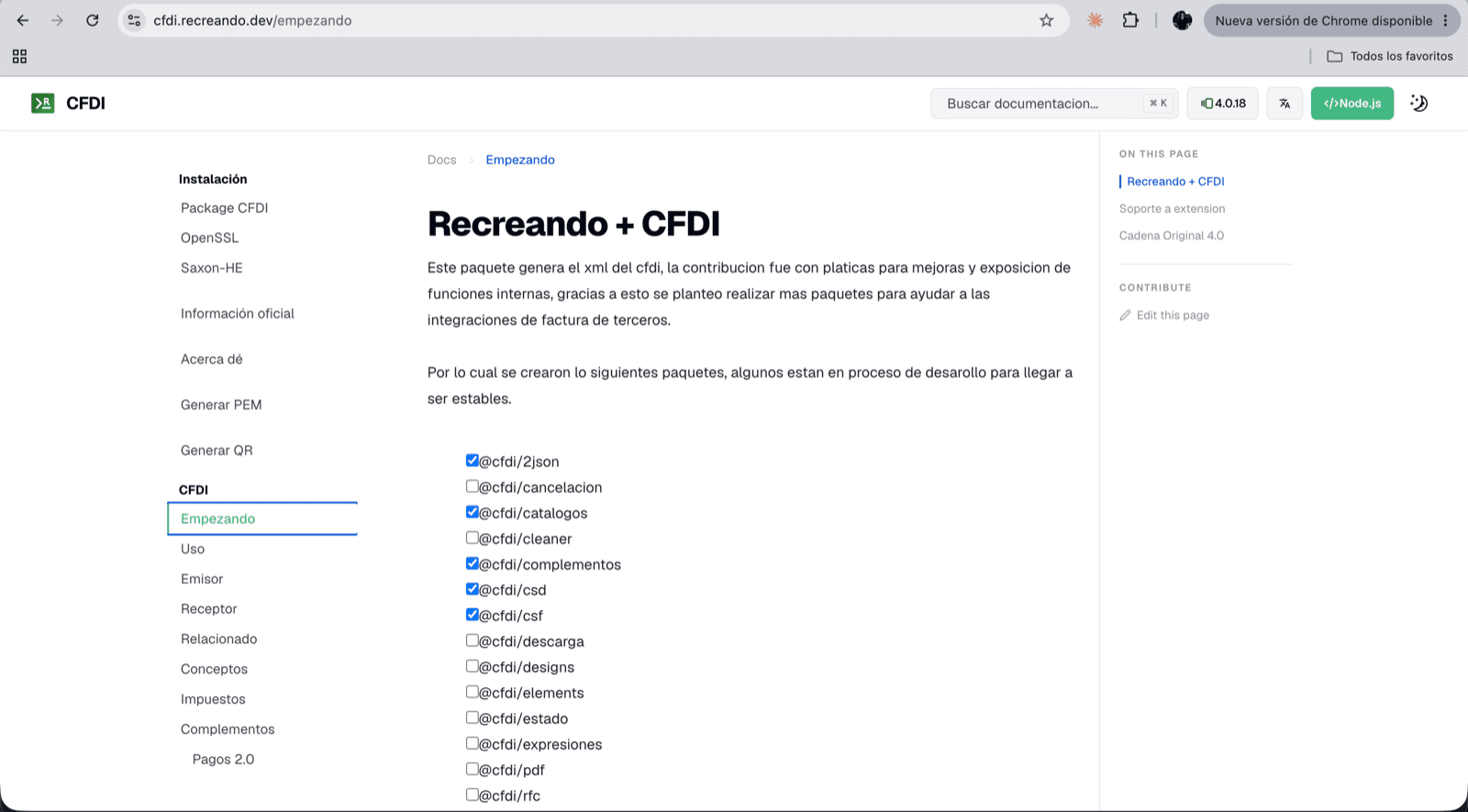1468x812 pixels.
Task: View site information icon in address bar
Action: [x=134, y=20]
